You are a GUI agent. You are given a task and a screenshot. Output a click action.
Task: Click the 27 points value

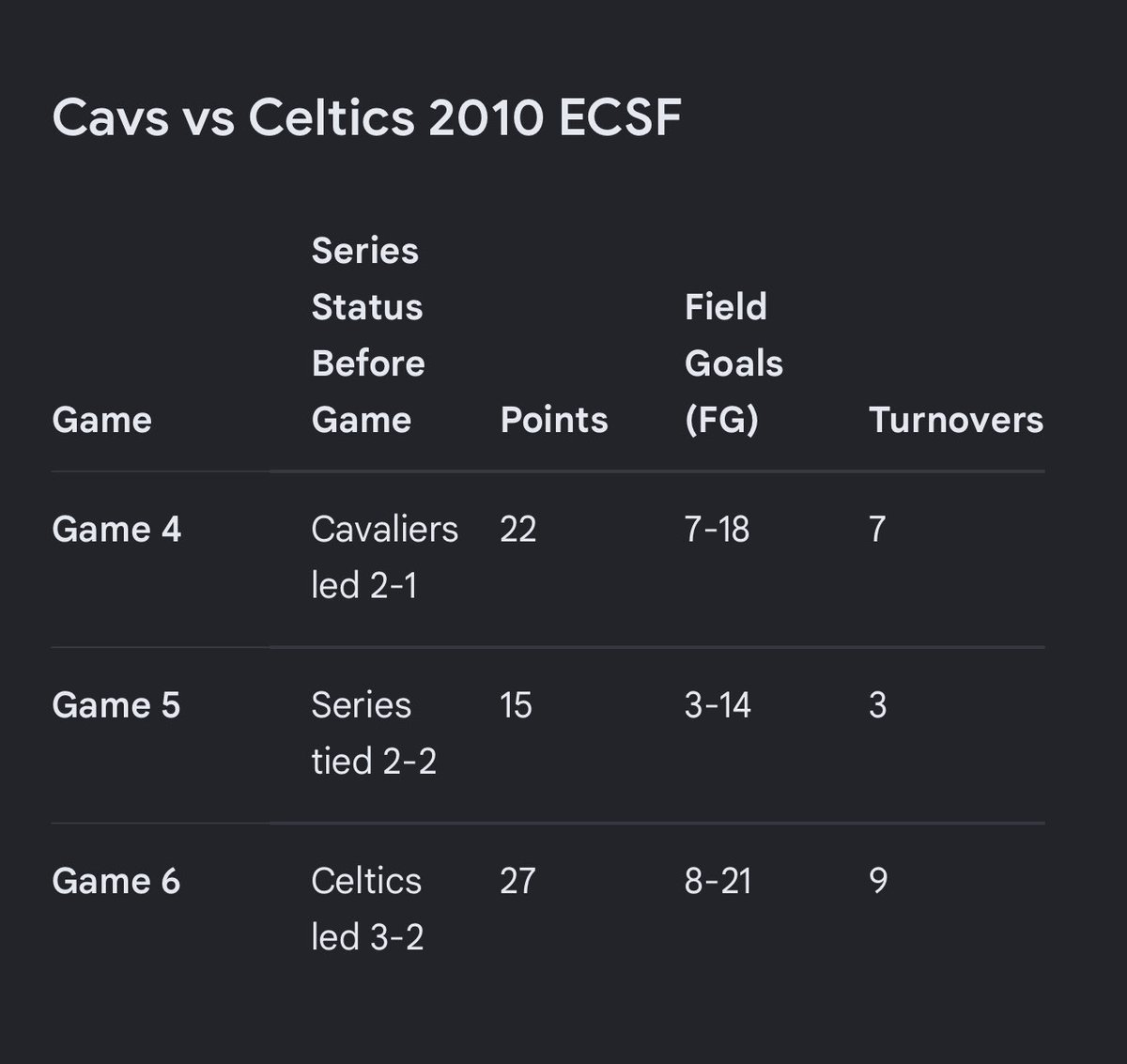click(x=518, y=881)
